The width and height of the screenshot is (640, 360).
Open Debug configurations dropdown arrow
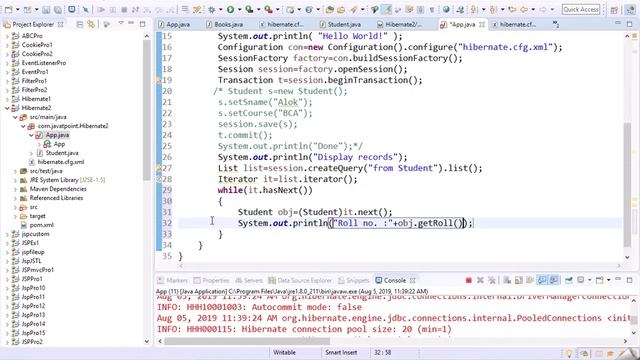(x=221, y=9)
